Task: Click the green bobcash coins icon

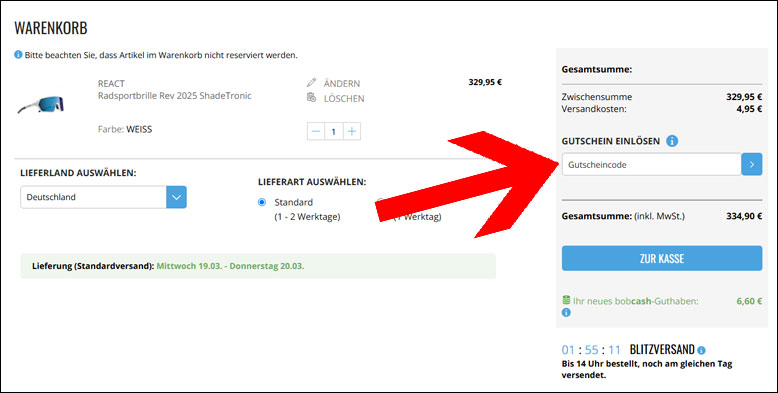Action: click(x=566, y=300)
